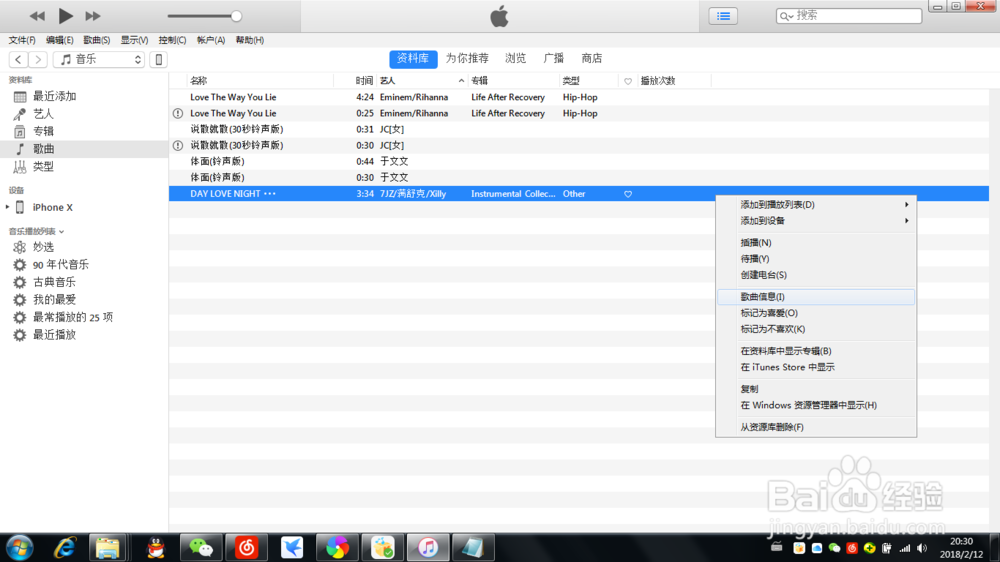The width and height of the screenshot is (1000, 562).
Task: Select 歌曲 in the sidebar
Action: click(x=84, y=149)
